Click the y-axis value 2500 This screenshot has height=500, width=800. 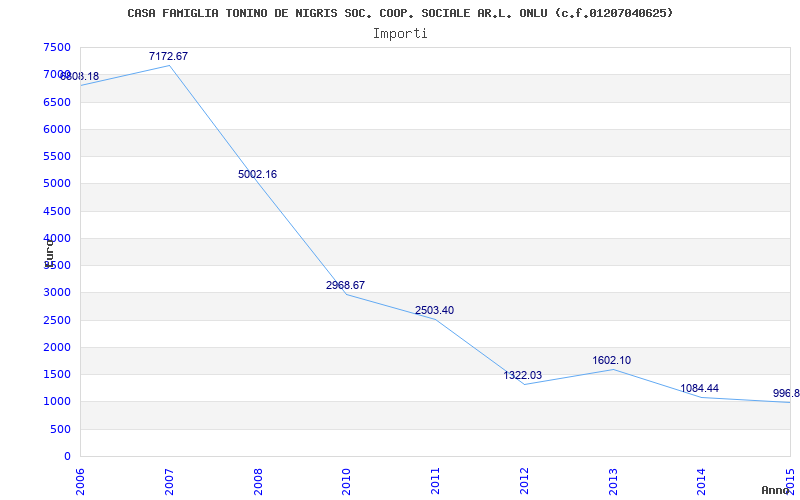[x=57, y=320]
